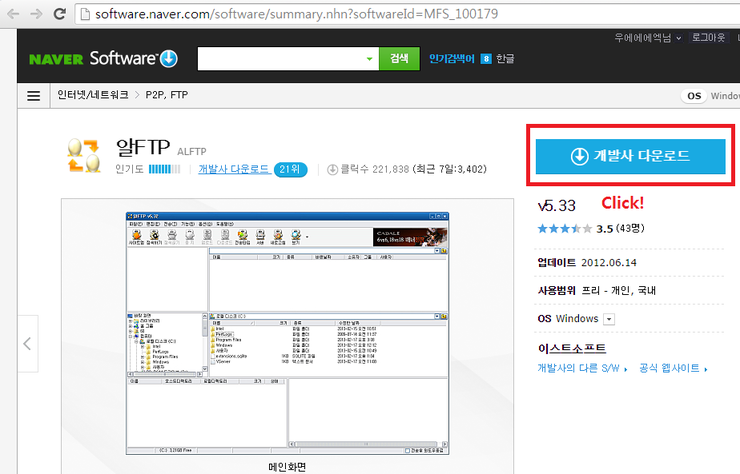Viewport: 740px width, 474px height.
Task: Go to 인터넷/네트워크 breadcrumb category
Action: click(x=92, y=95)
